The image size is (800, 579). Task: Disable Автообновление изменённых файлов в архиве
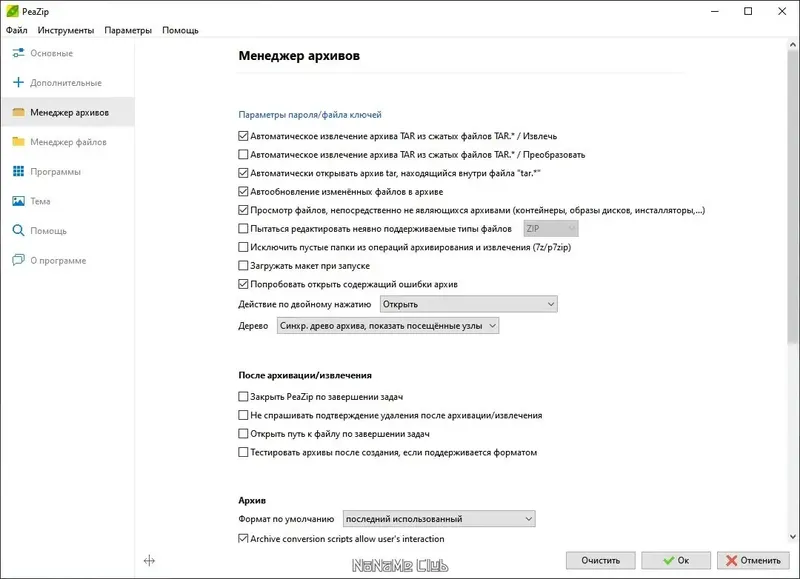(x=243, y=191)
